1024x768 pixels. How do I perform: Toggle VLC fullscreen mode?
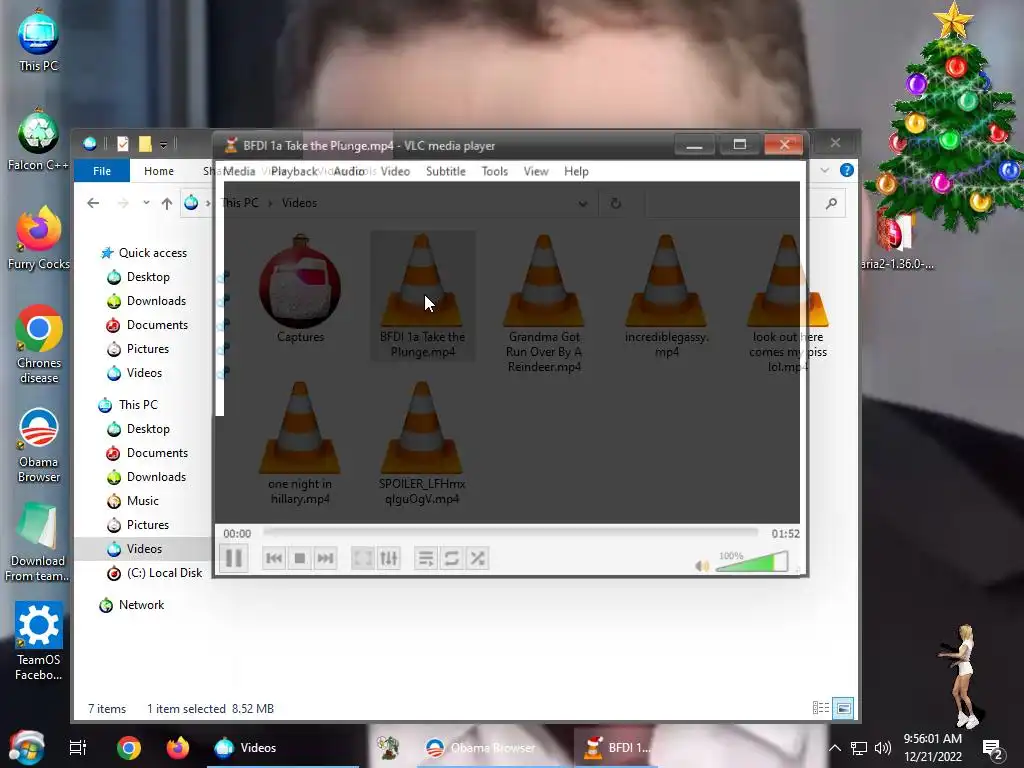362,558
